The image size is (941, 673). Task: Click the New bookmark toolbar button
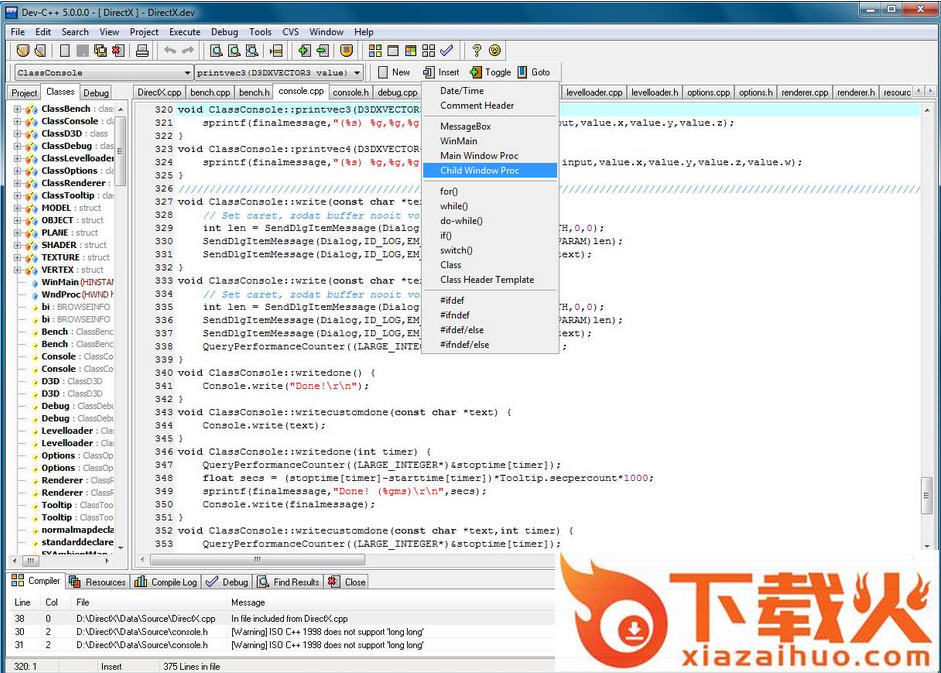[394, 72]
